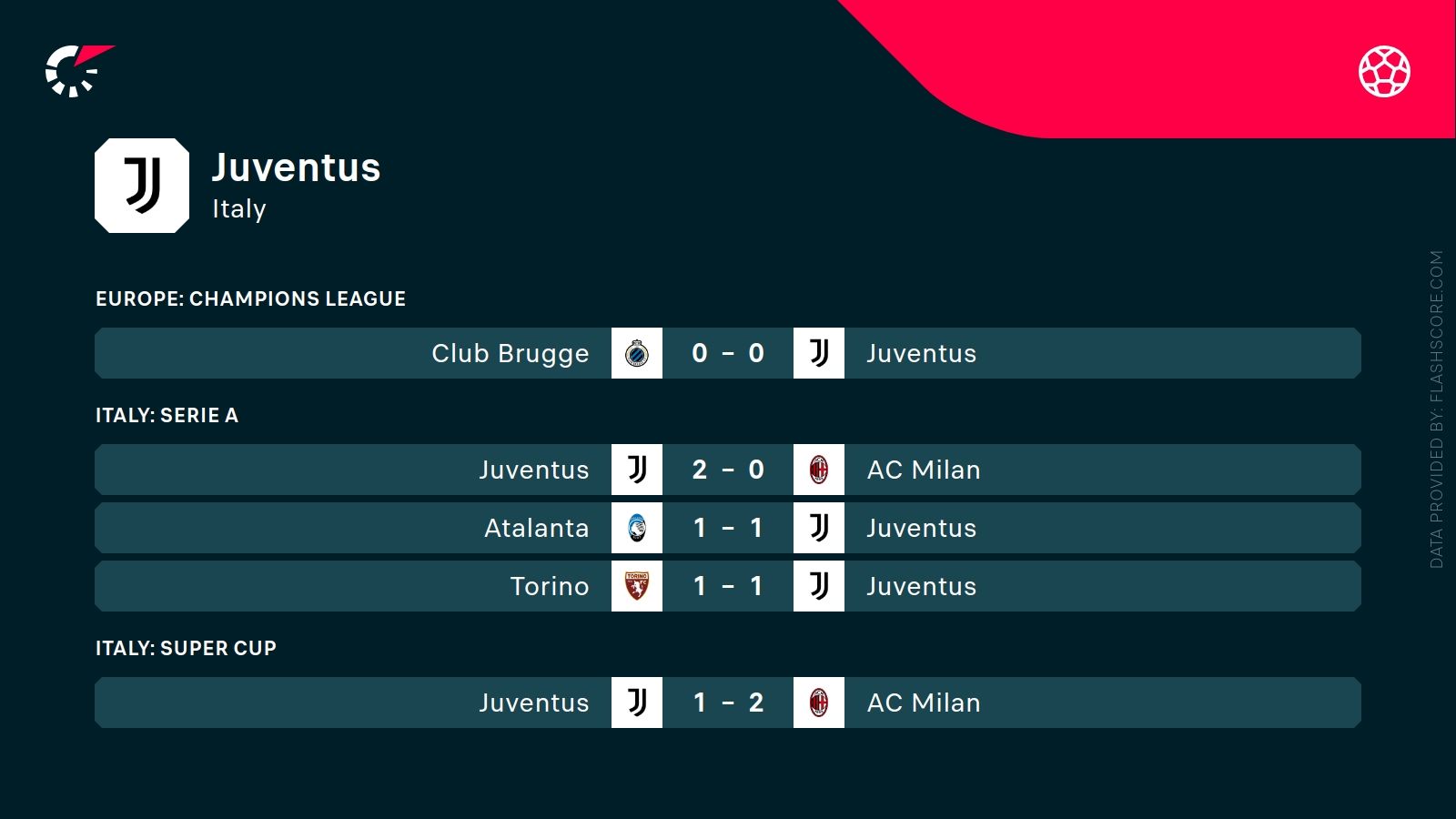Click the 1 - 2 Super Cup score

pyautogui.click(x=728, y=703)
